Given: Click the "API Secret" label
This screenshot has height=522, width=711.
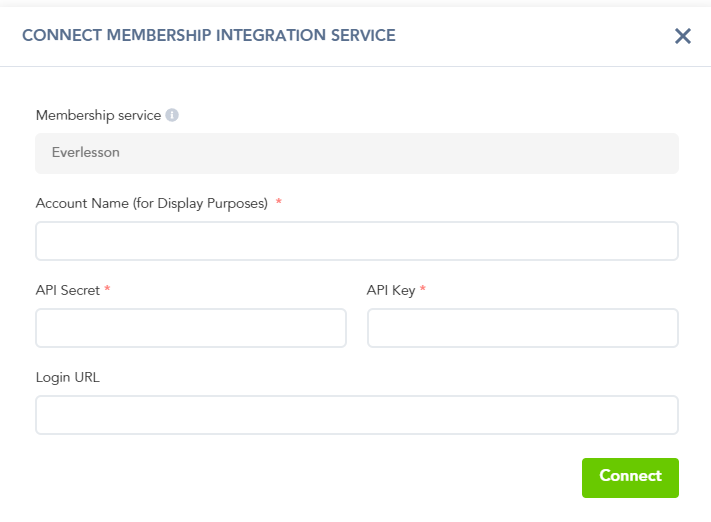Looking at the screenshot, I should click(67, 290).
